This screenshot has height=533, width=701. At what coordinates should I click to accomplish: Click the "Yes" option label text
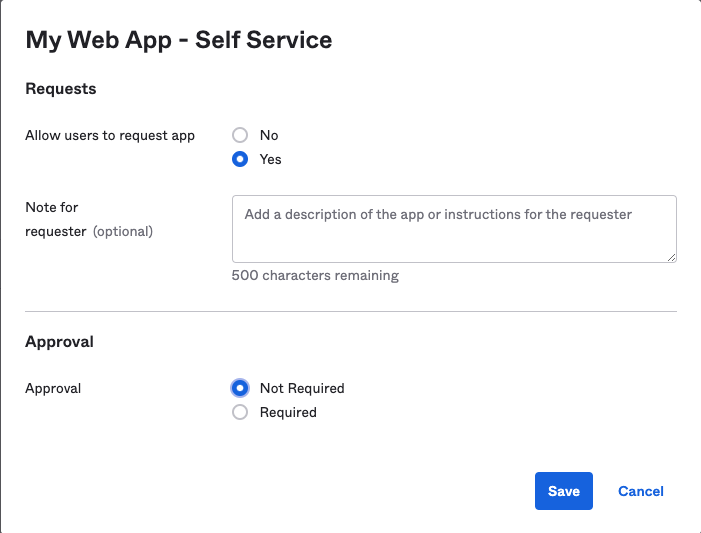point(271,159)
